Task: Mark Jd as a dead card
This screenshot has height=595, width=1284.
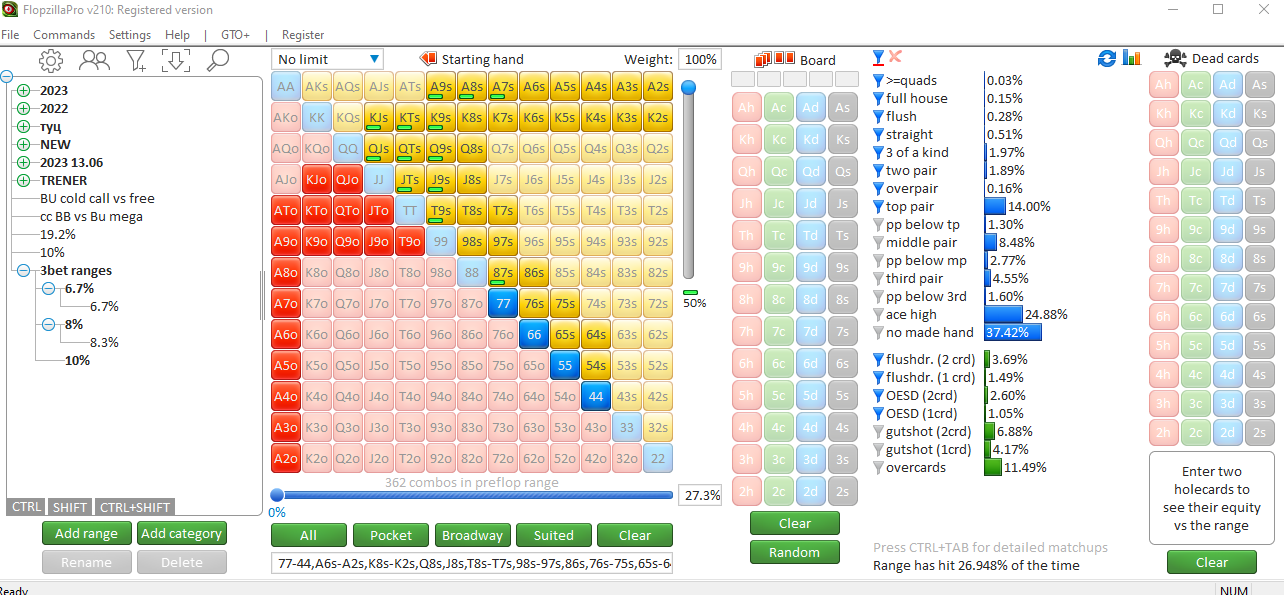Action: pyautogui.click(x=1228, y=173)
